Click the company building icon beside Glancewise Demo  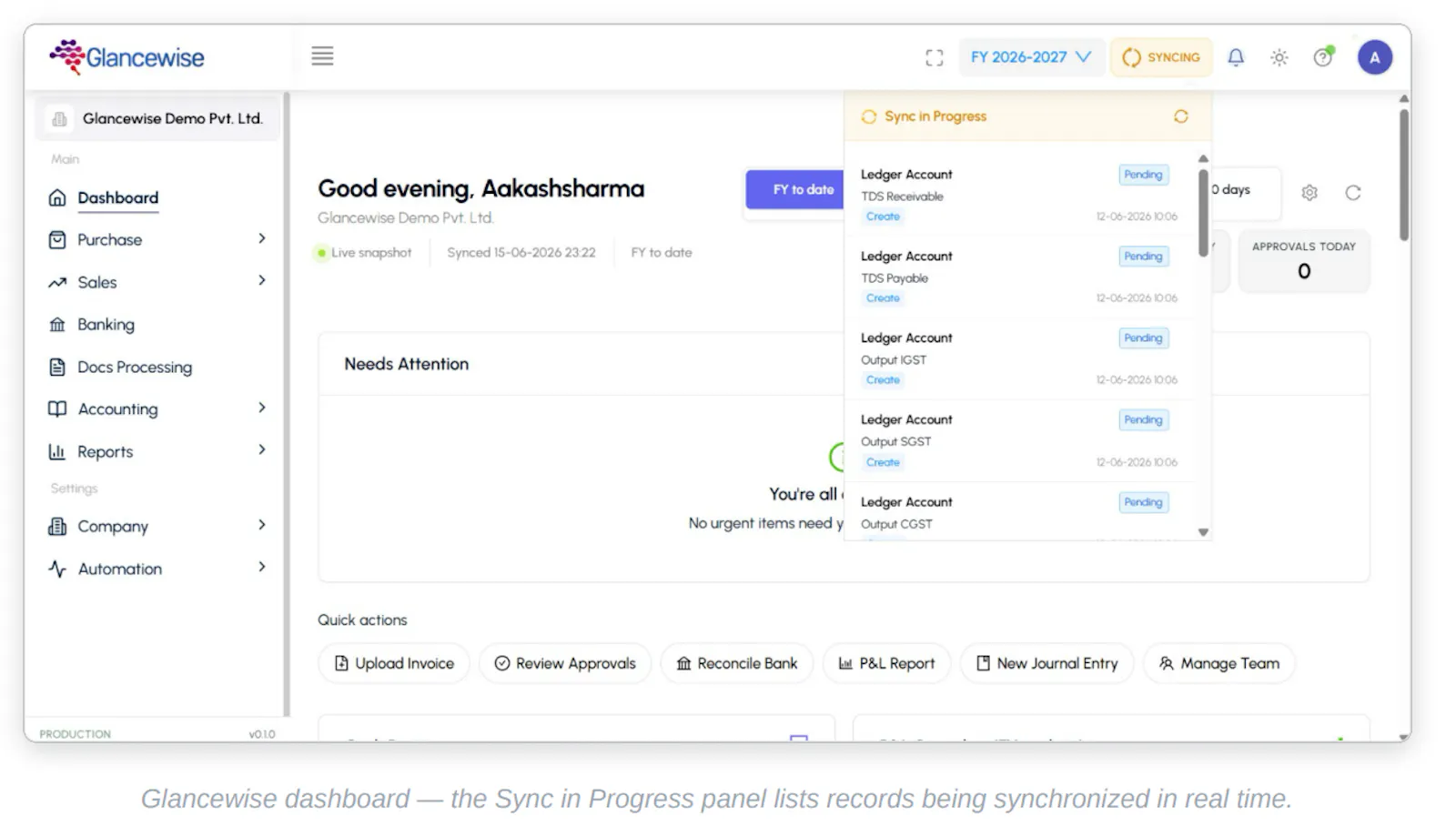pyautogui.click(x=59, y=118)
